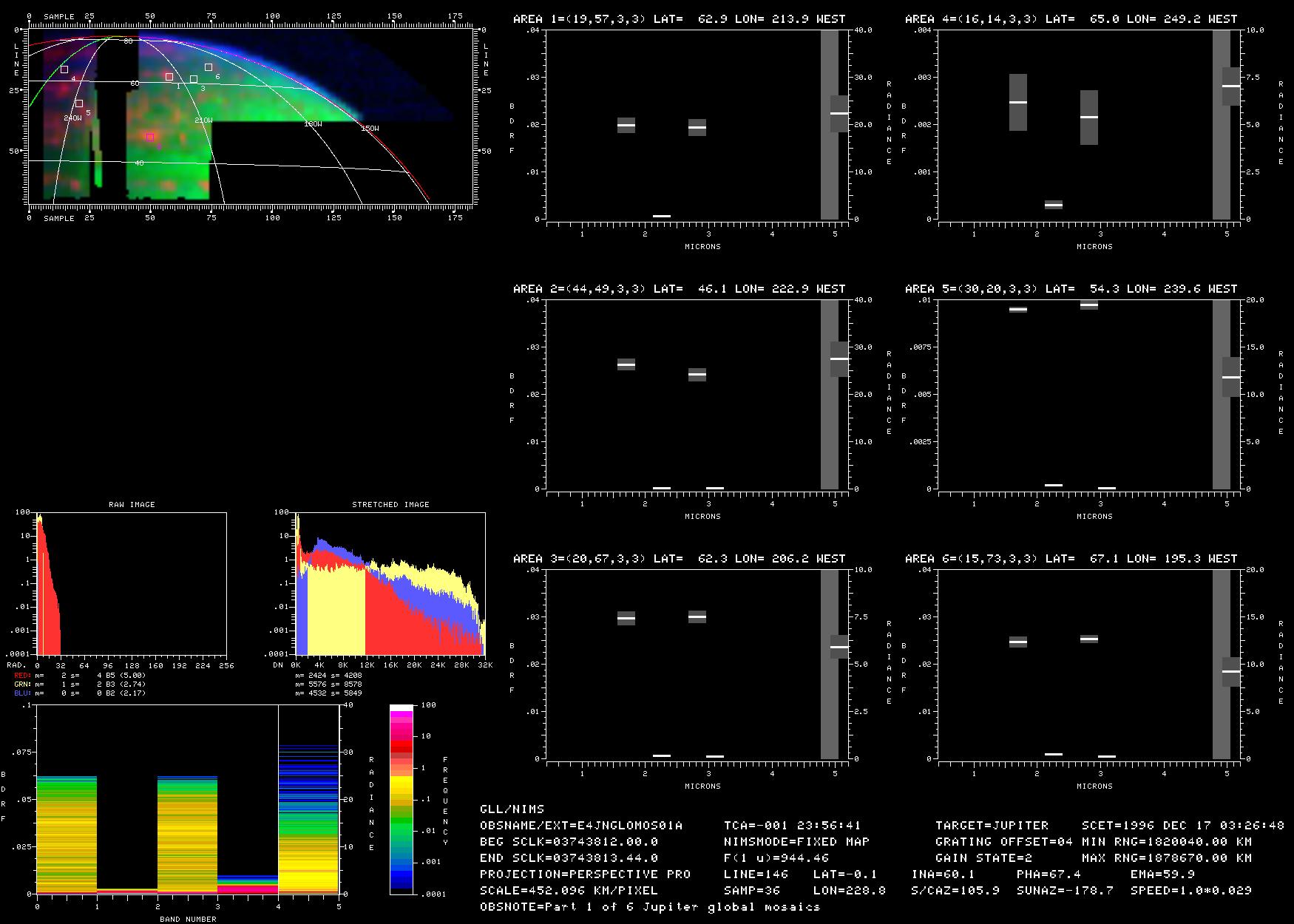Click the RAW IMAGE histogram title
The image size is (1294, 924).
click(x=132, y=504)
